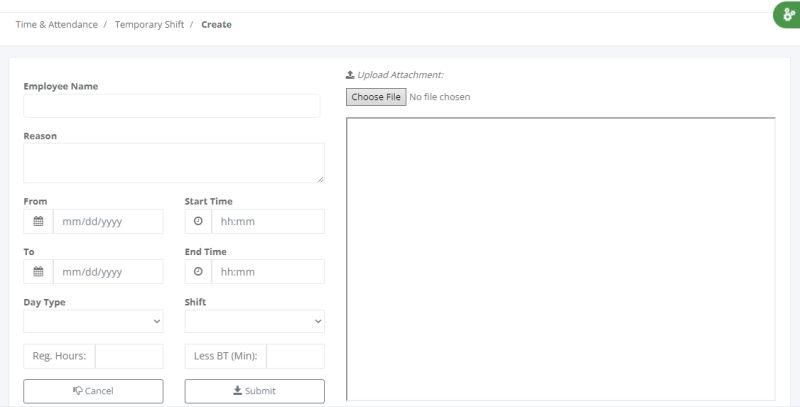Click into the Reason text area
800x407 pixels.
coord(173,163)
